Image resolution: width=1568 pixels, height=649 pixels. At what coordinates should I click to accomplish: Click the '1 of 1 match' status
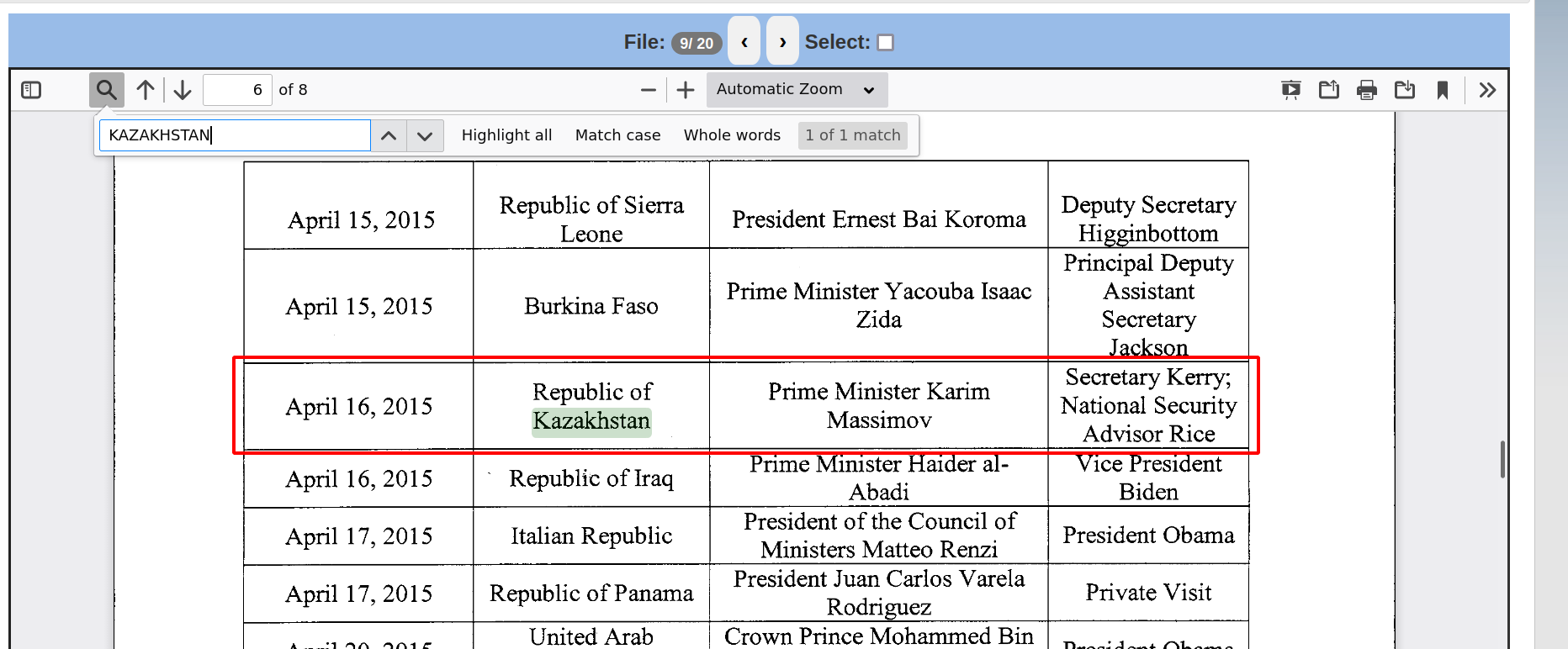click(x=852, y=135)
